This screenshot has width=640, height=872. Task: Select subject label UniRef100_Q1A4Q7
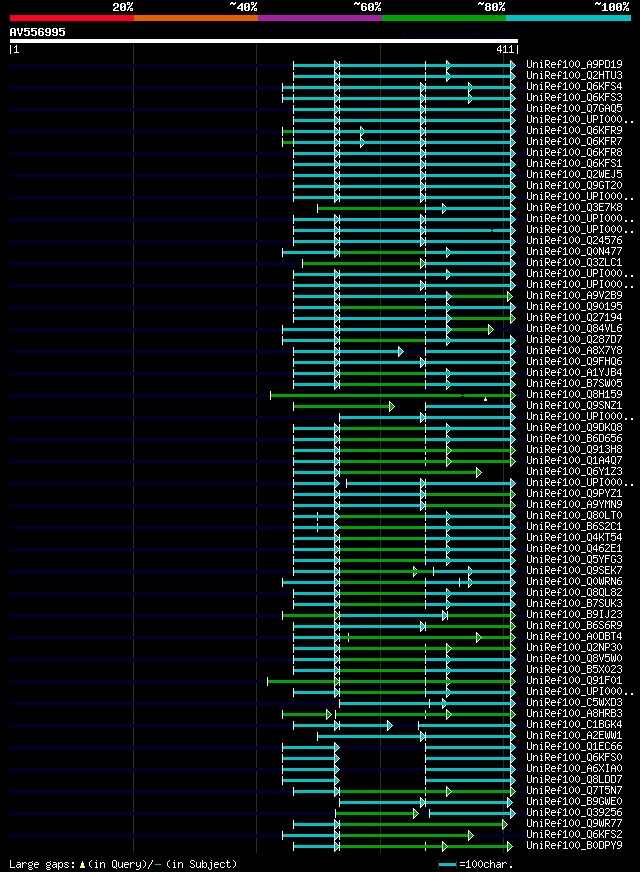574,461
